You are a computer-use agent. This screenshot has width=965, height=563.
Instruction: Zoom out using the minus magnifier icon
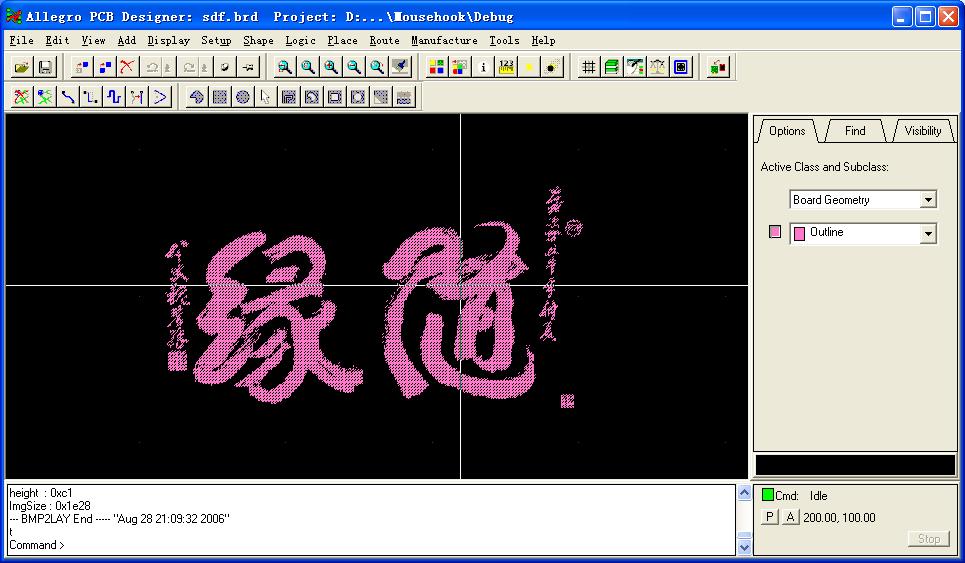click(x=354, y=66)
